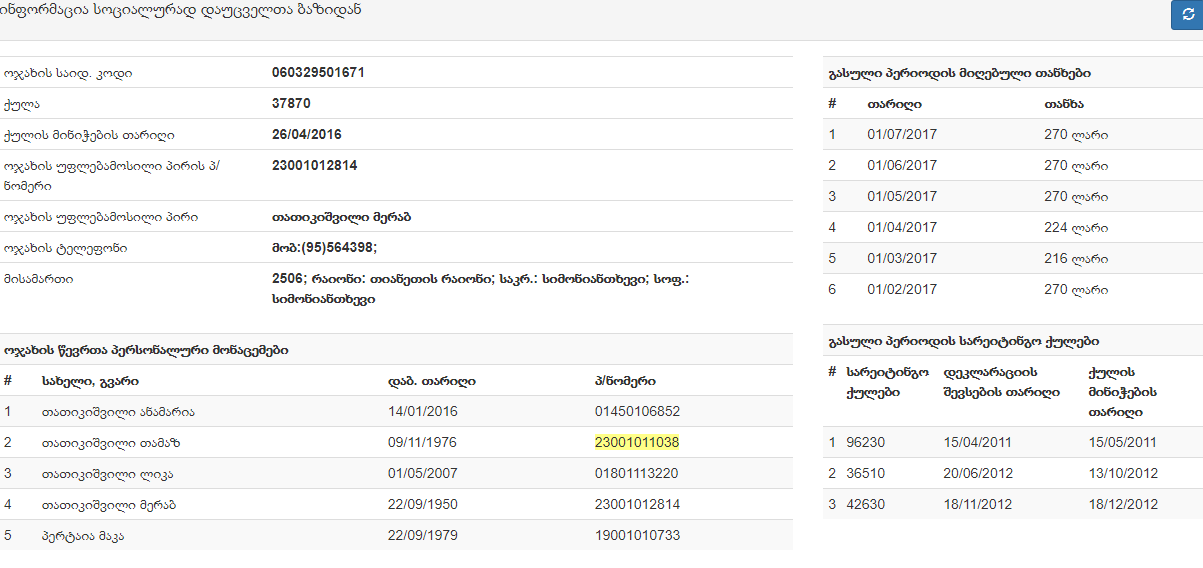Click the score value 37870
Image resolution: width=1203 pixels, height=568 pixels.
291,104
